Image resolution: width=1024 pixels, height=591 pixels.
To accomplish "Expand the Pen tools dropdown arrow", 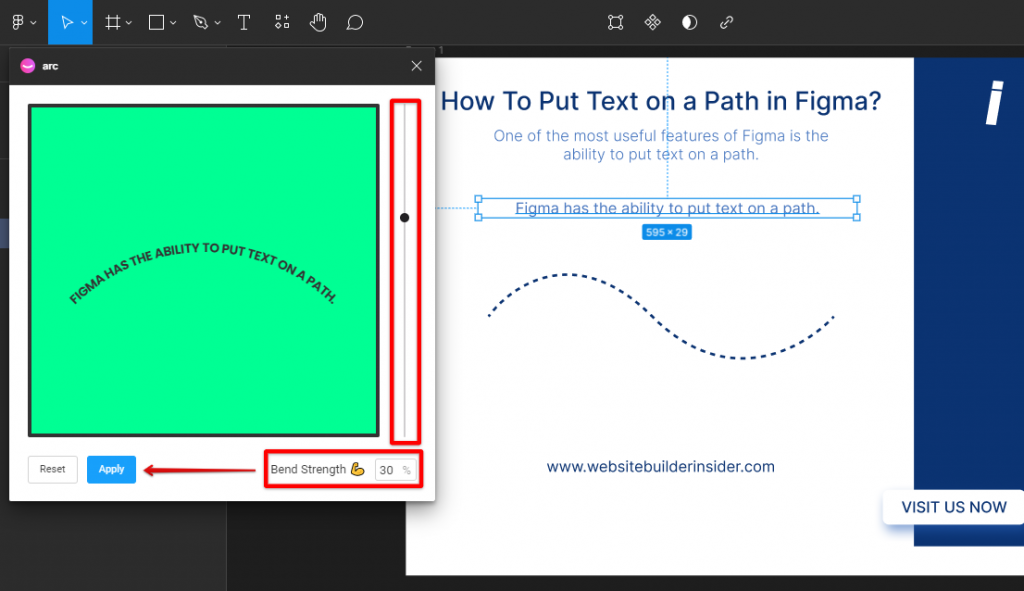I will pyautogui.click(x=217, y=23).
